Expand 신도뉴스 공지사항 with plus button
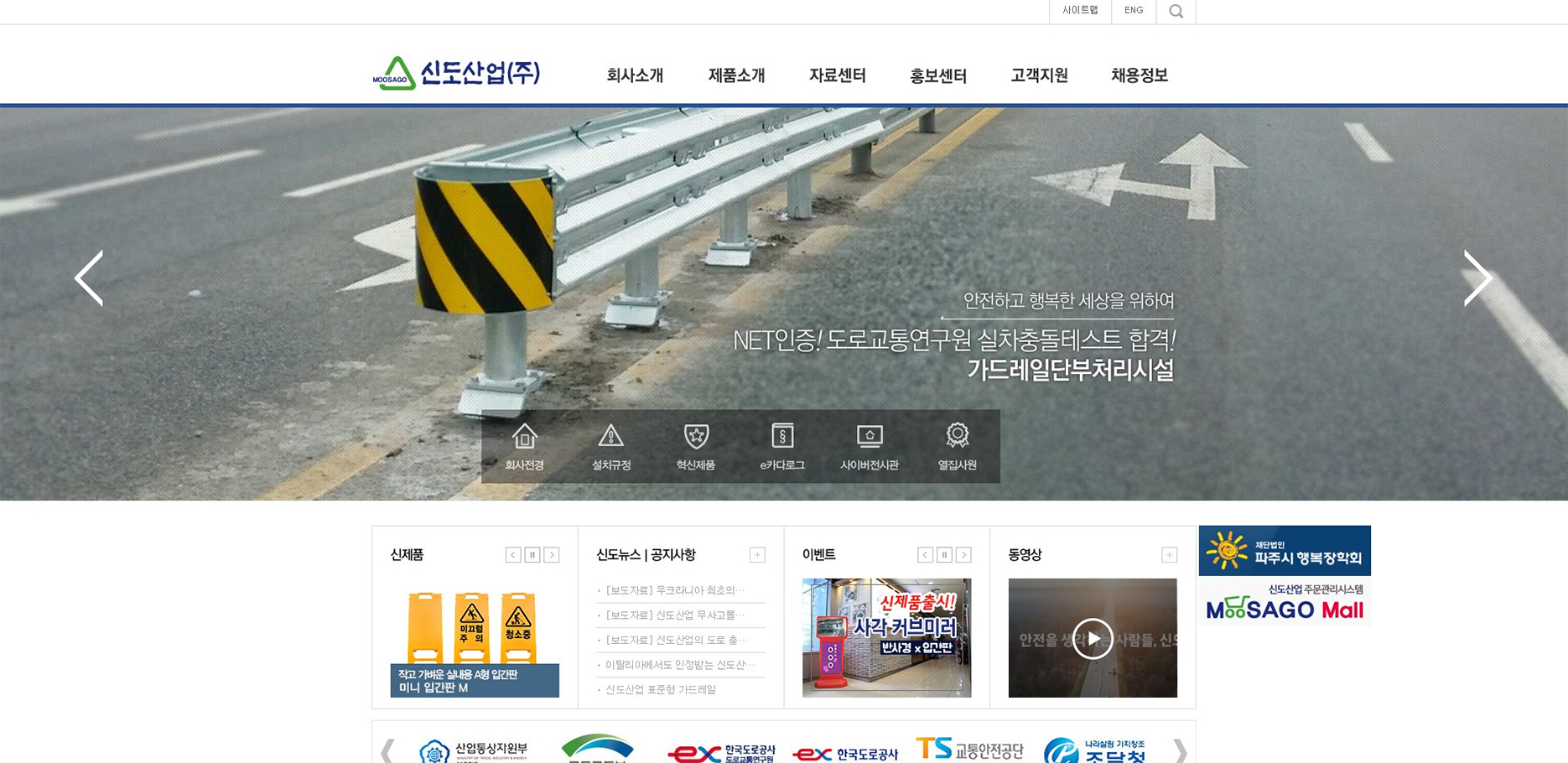The height and width of the screenshot is (763, 1568). 757,555
